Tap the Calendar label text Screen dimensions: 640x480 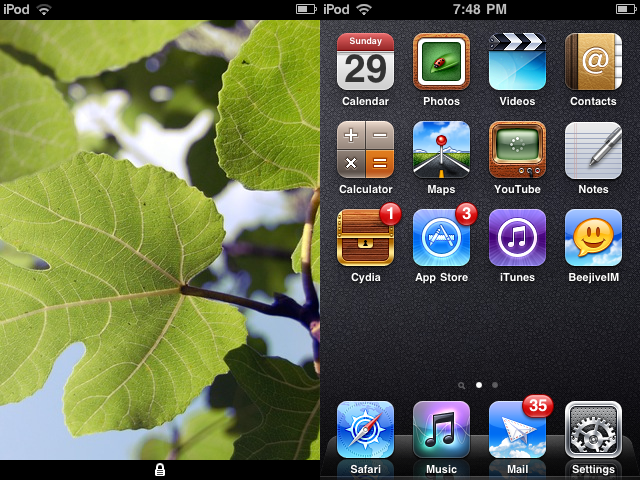click(365, 101)
